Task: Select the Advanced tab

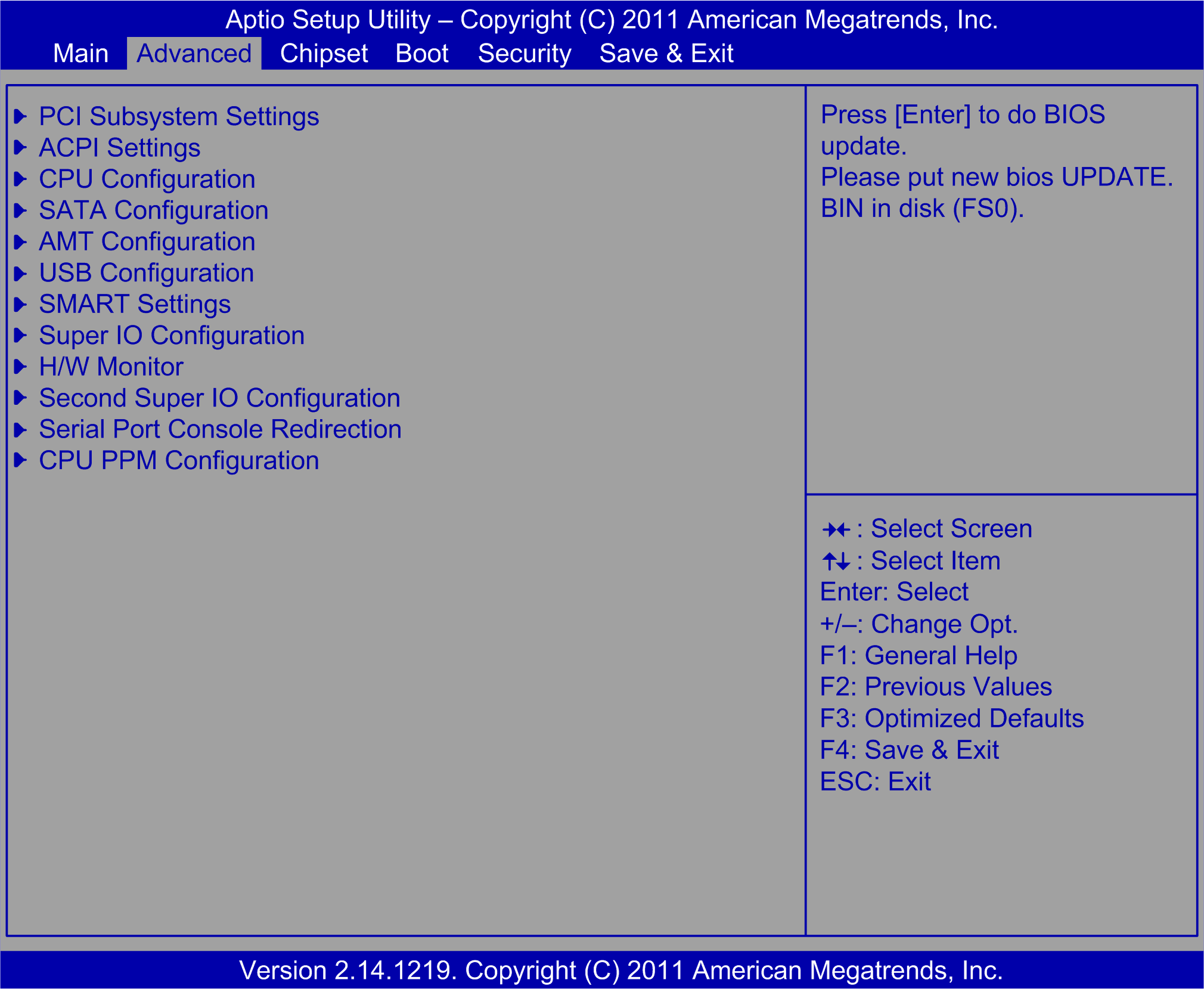Action: click(194, 54)
